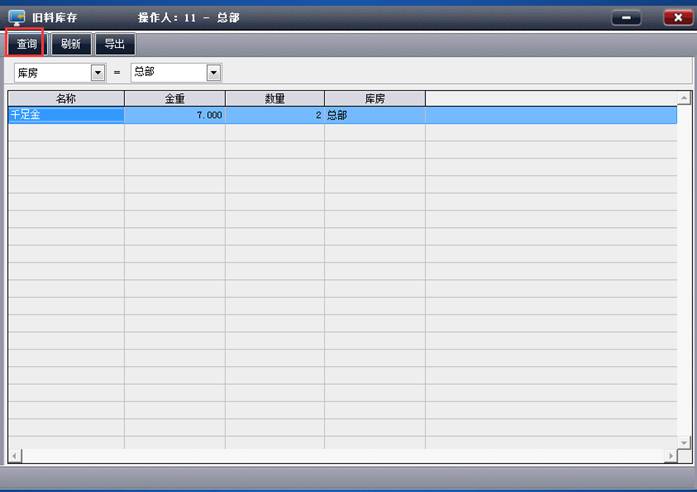The height and width of the screenshot is (492, 697).
Task: Click the 刷新 refresh button
Action: click(x=71, y=44)
